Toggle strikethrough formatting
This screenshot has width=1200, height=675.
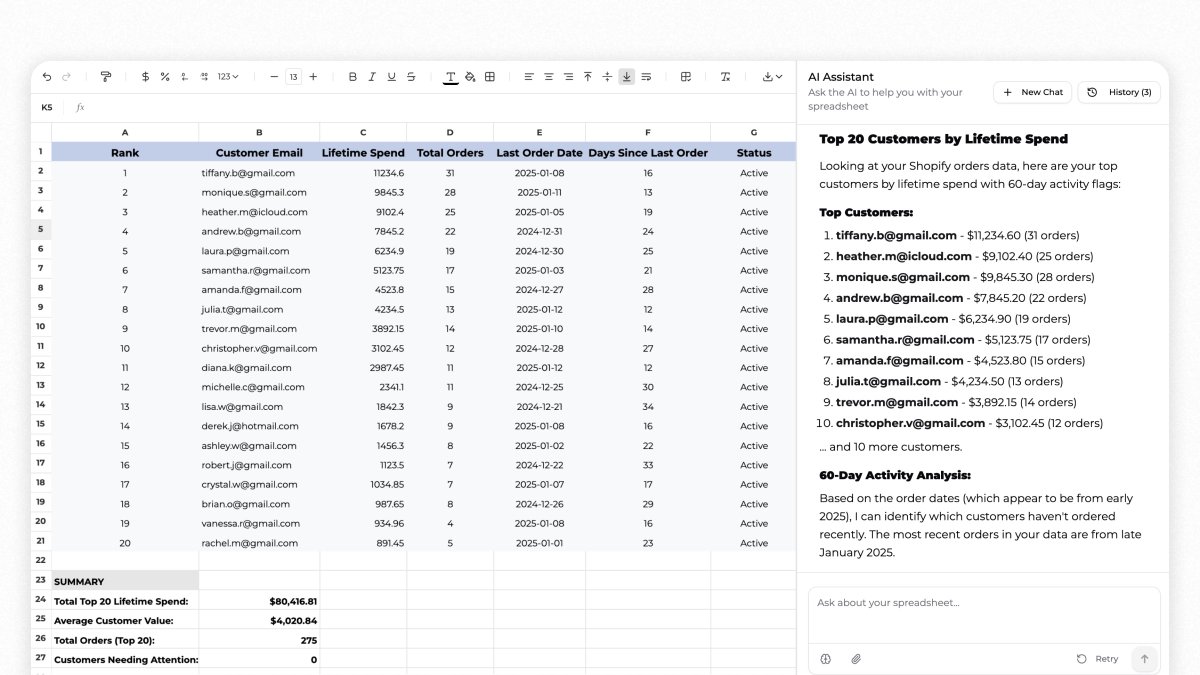click(411, 77)
